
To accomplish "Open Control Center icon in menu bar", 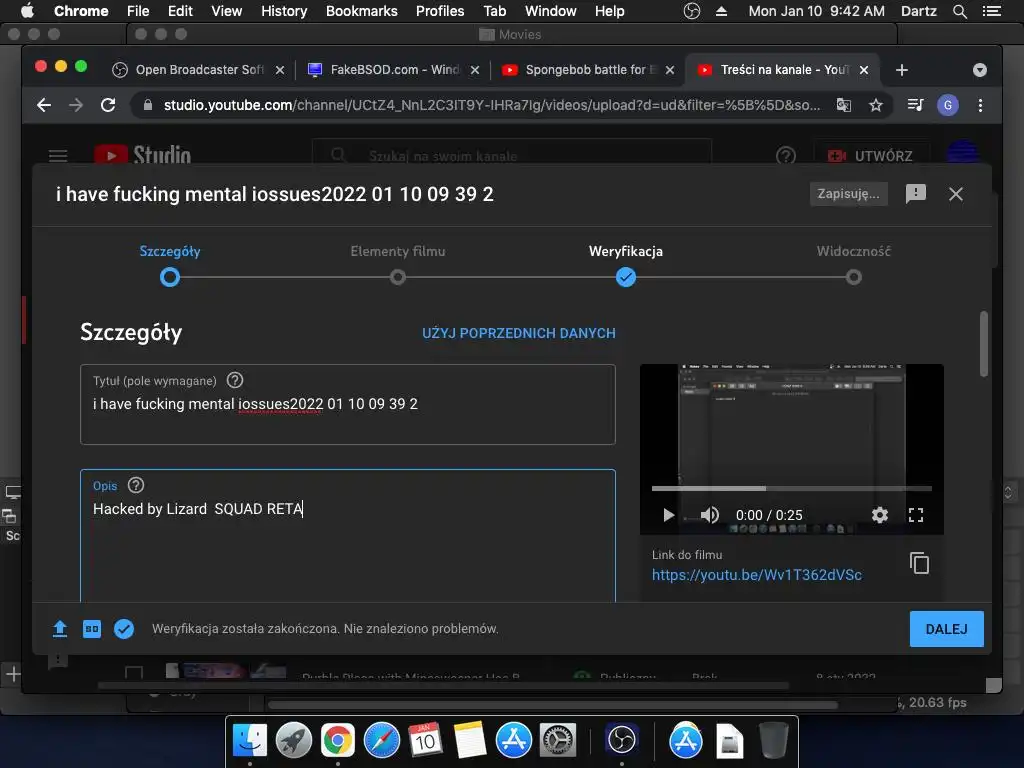I will 991,11.
